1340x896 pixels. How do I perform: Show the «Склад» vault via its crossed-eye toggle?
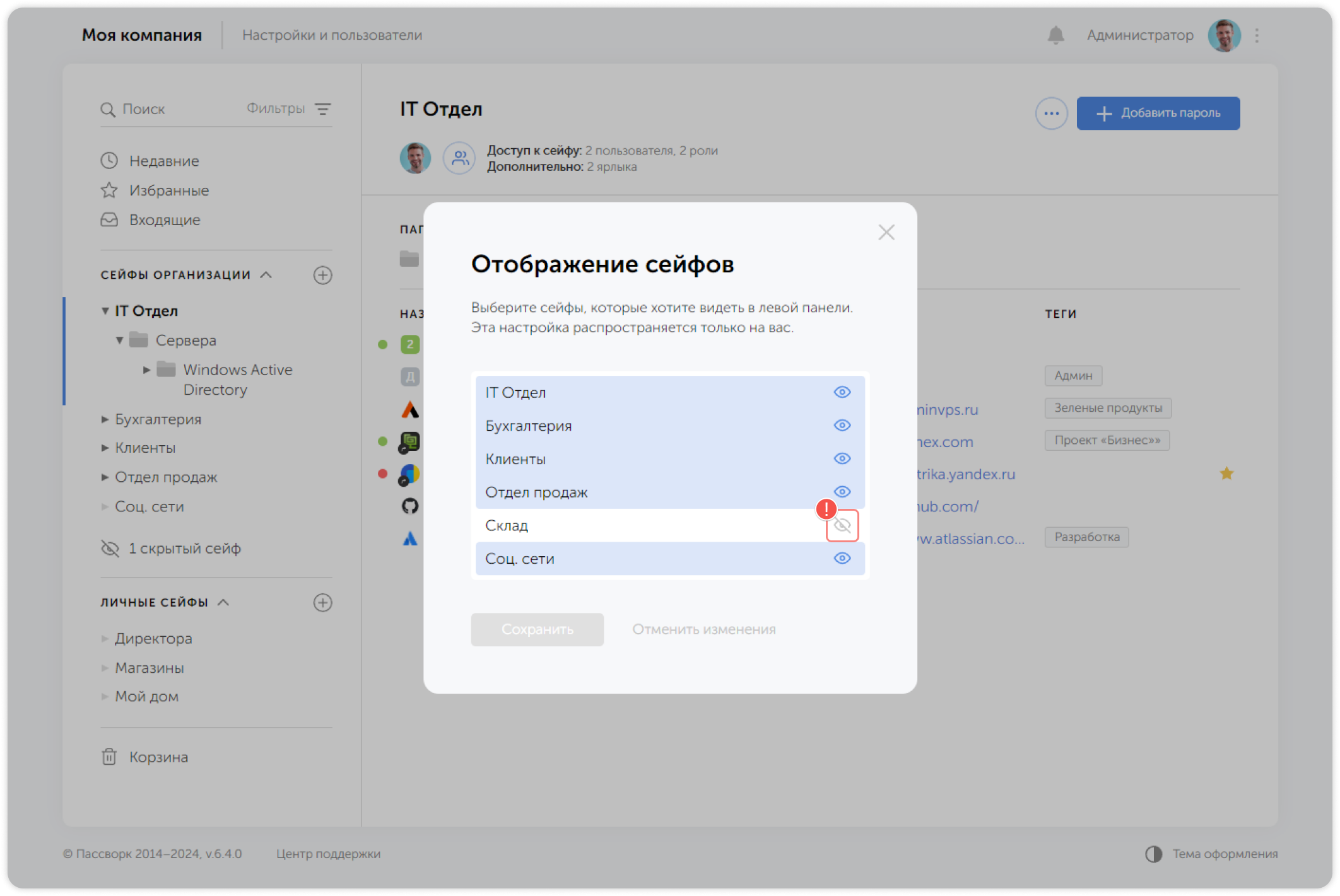[x=843, y=525]
